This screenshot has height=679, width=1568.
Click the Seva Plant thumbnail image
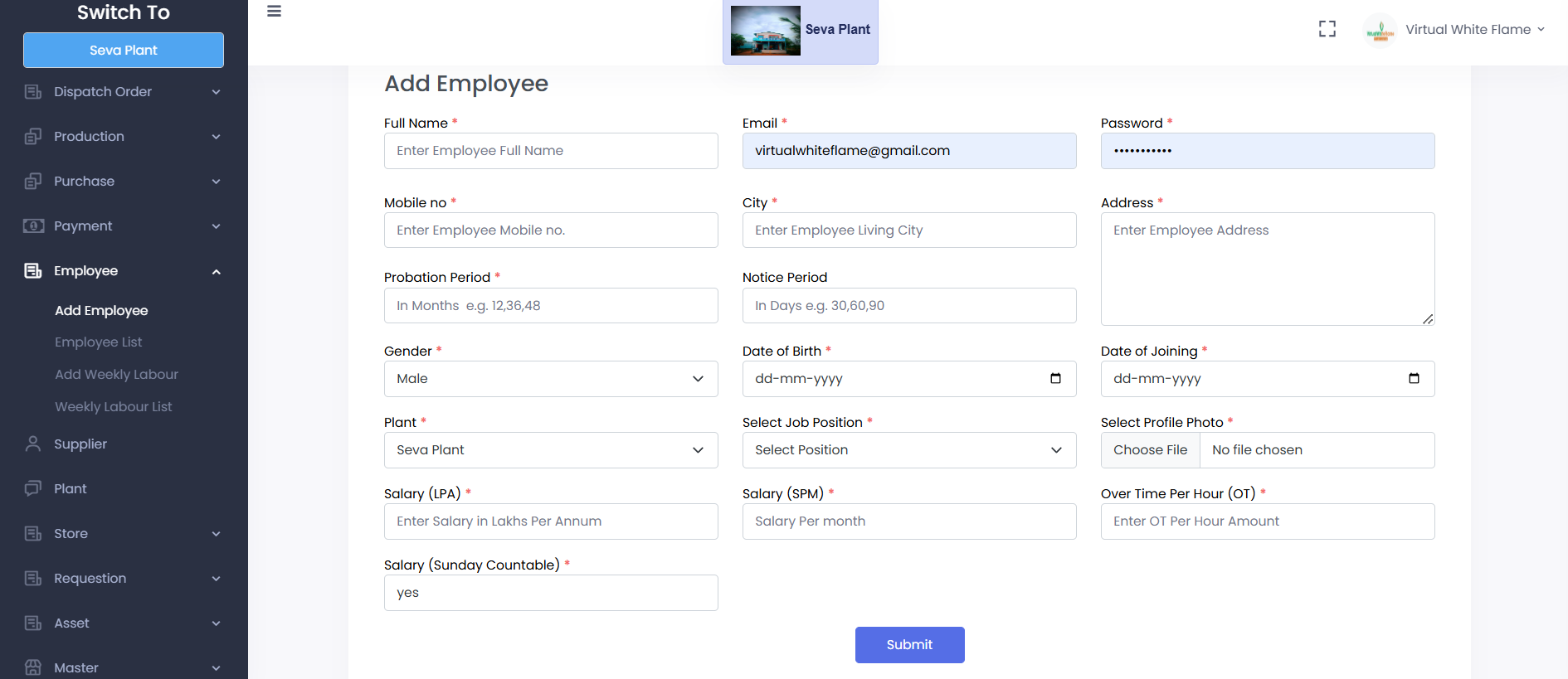tap(765, 31)
